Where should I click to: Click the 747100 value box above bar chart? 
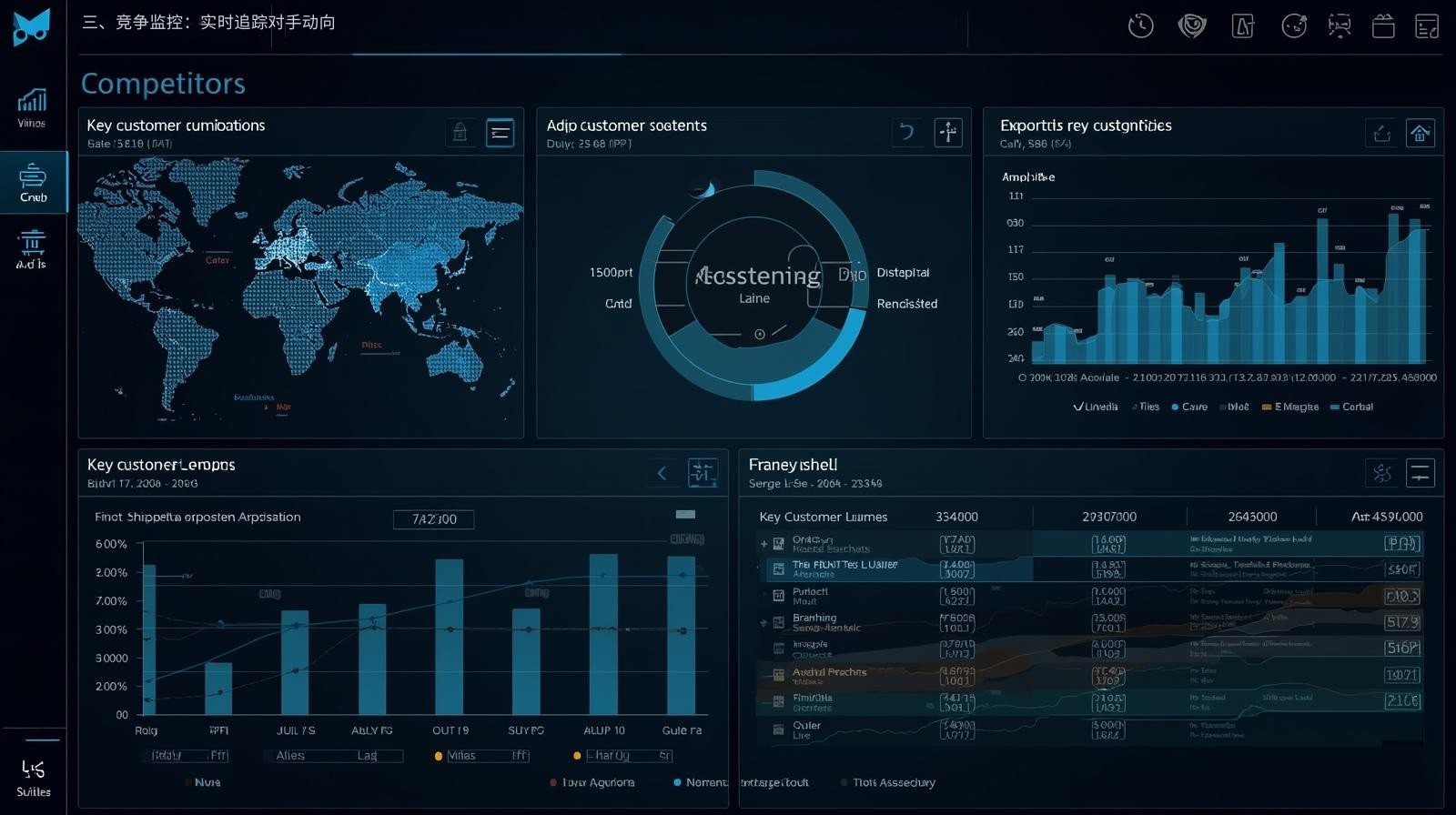(x=433, y=519)
